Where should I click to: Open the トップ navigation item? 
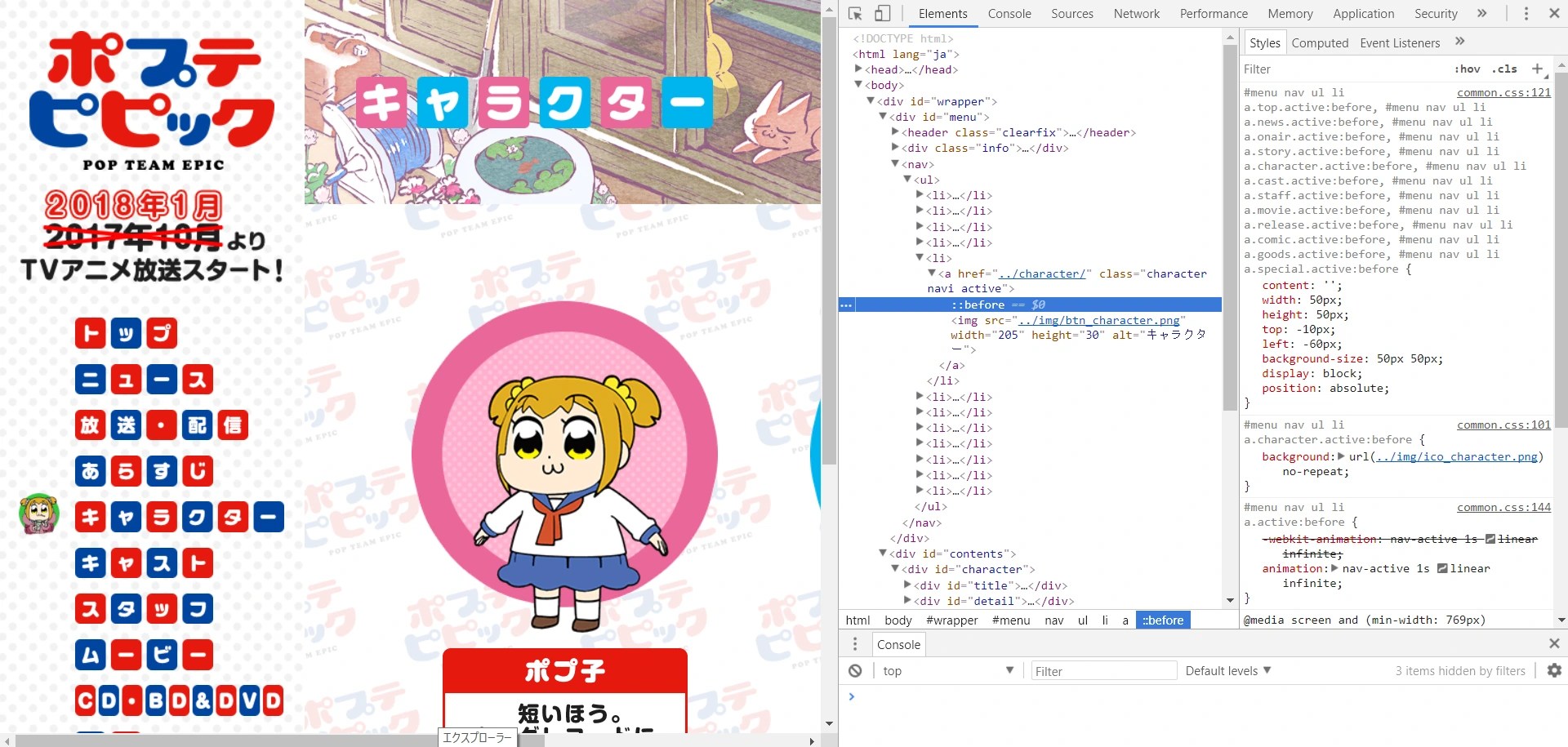click(x=126, y=333)
